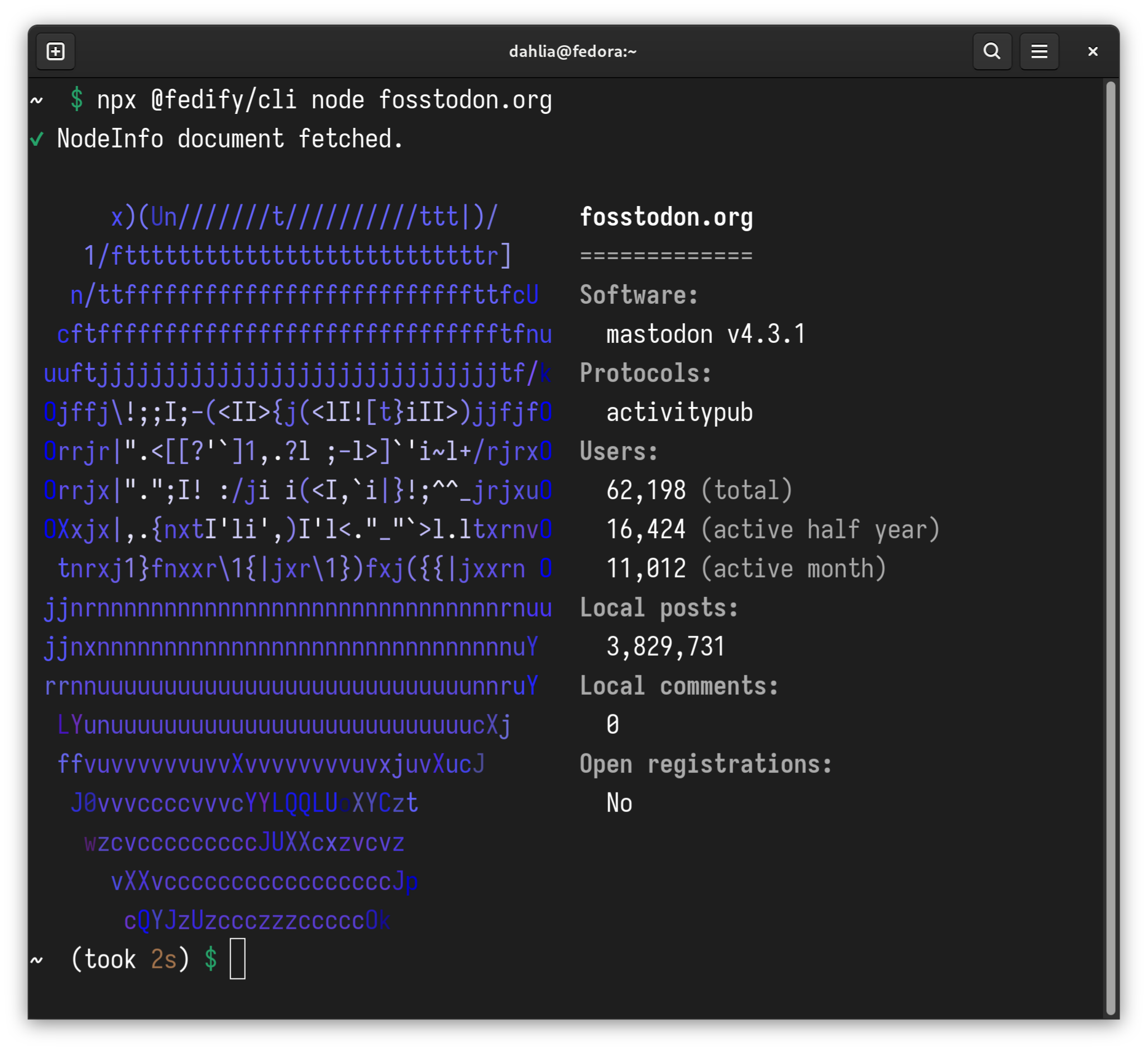Click the green checkmark before NodeInfo

click(x=37, y=139)
